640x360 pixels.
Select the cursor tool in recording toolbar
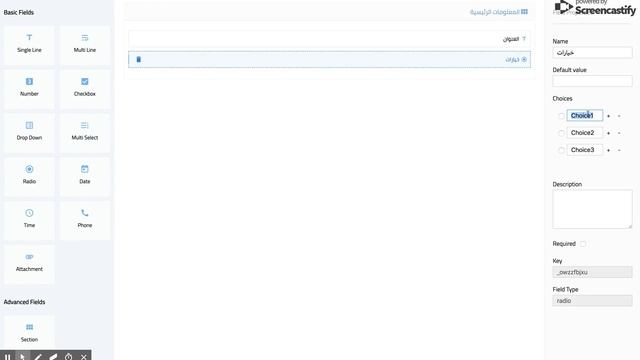22,357
